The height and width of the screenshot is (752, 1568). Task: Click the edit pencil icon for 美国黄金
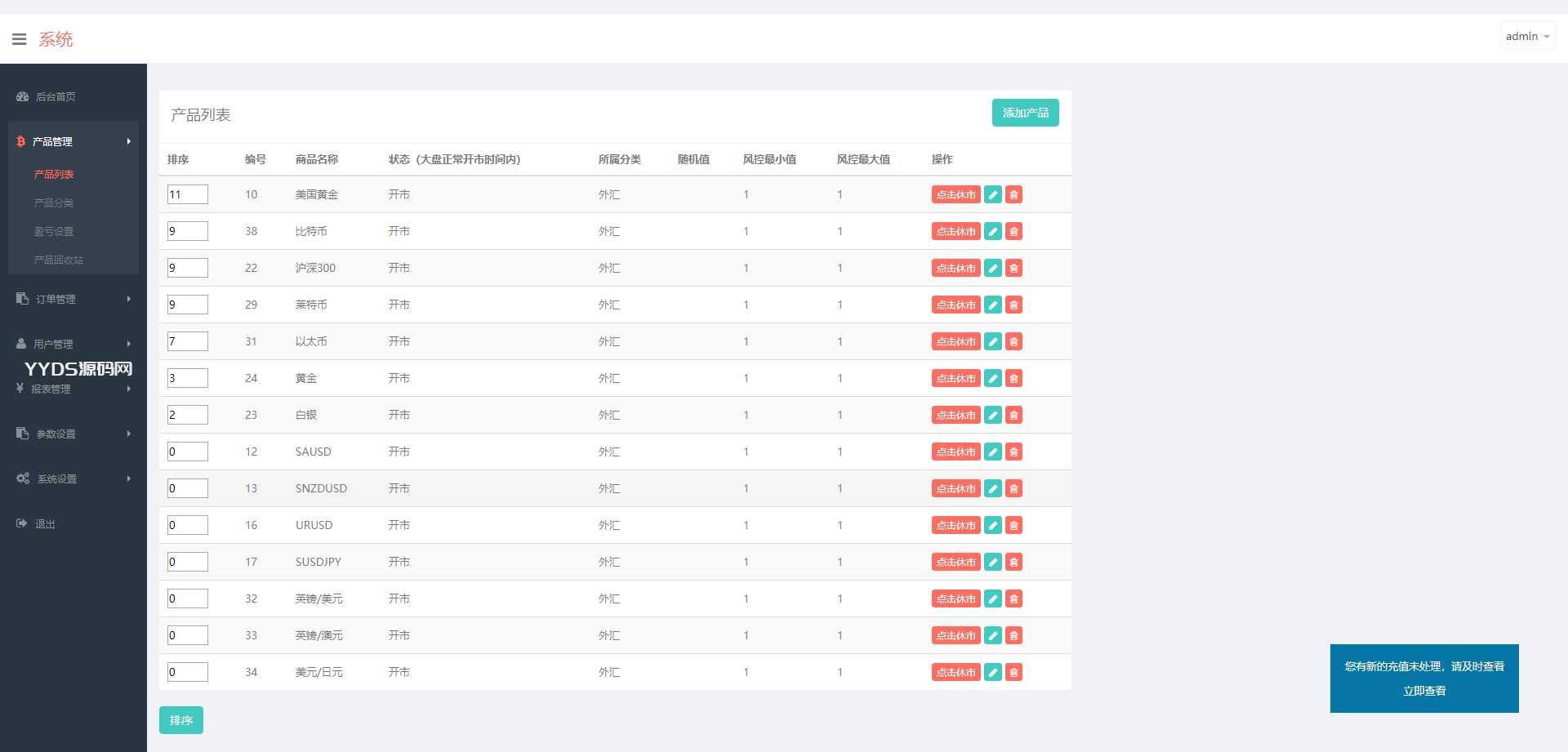(992, 194)
